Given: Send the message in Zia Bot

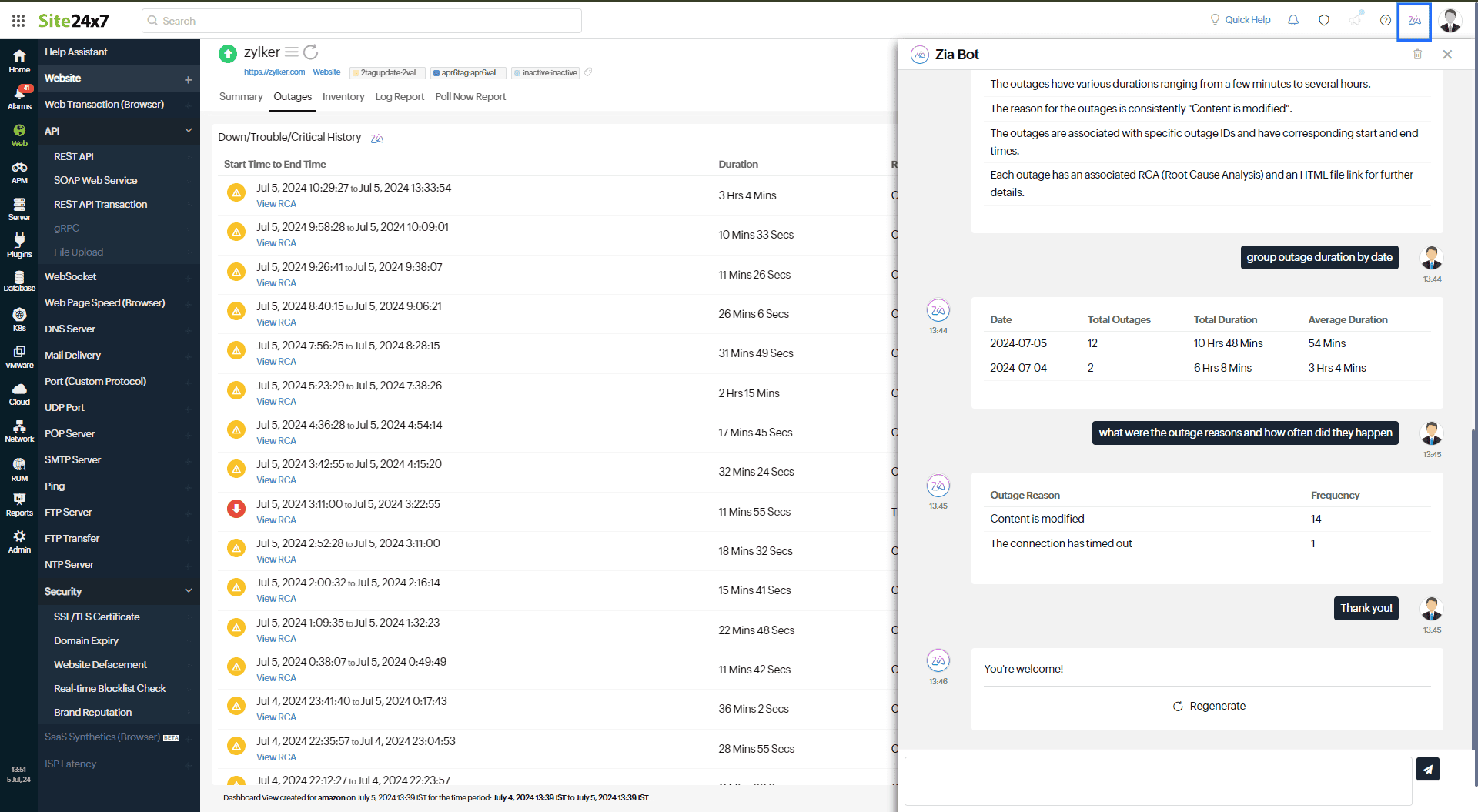Looking at the screenshot, I should pos(1428,769).
